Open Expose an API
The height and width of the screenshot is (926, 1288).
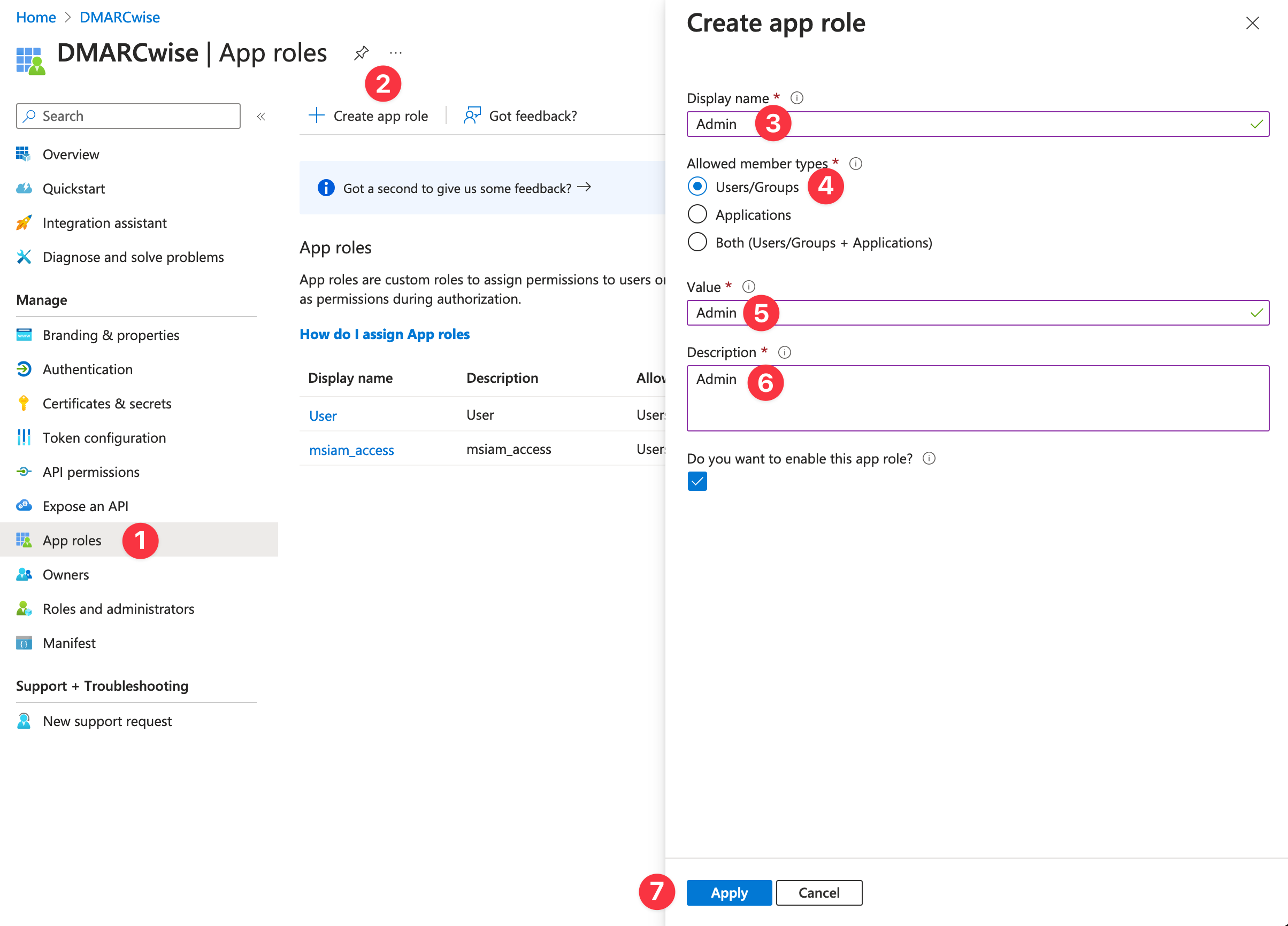click(85, 506)
